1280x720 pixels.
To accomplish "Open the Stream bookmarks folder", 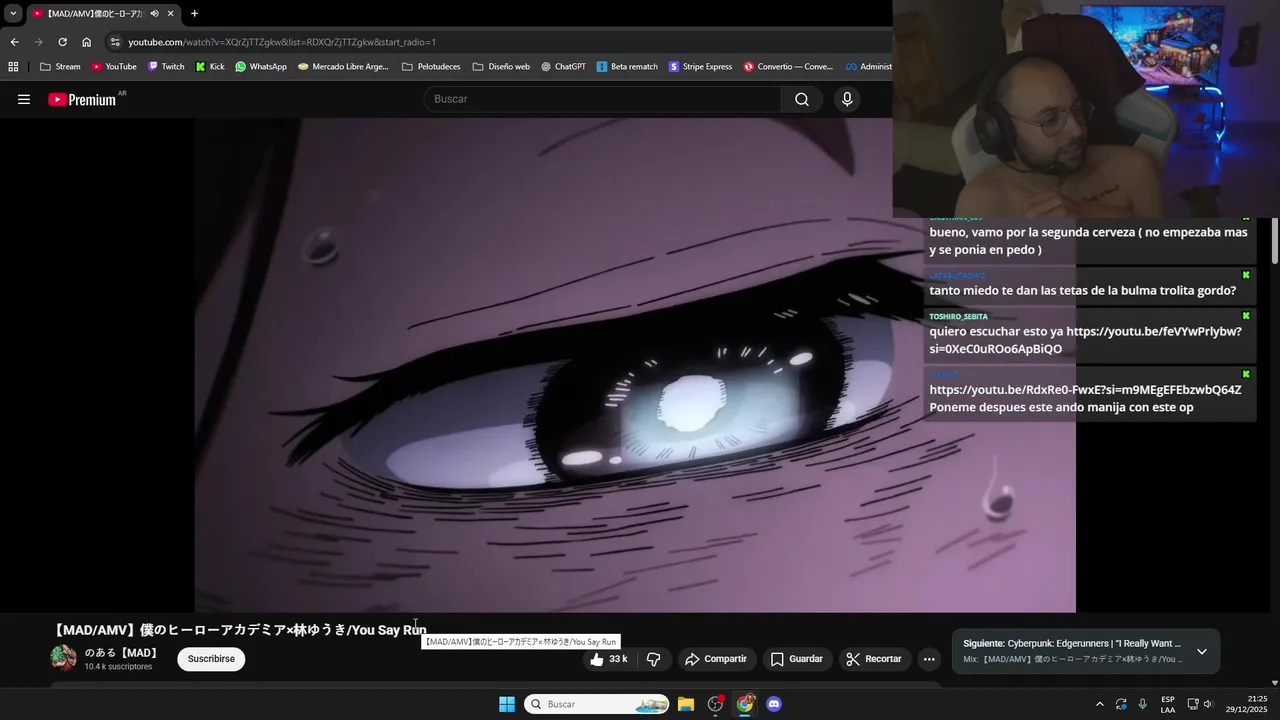I will 60,67.
